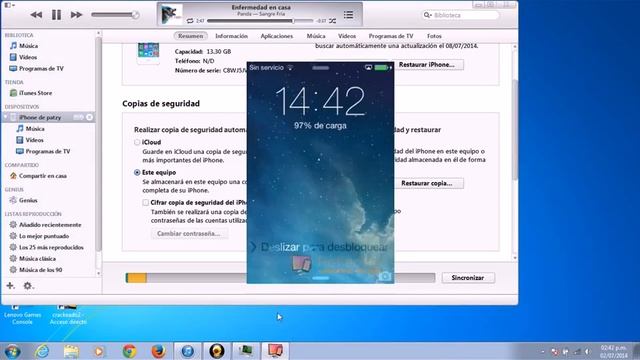The image size is (640, 360).
Task: Toggle repeat icon in the player display
Action: click(190, 20)
